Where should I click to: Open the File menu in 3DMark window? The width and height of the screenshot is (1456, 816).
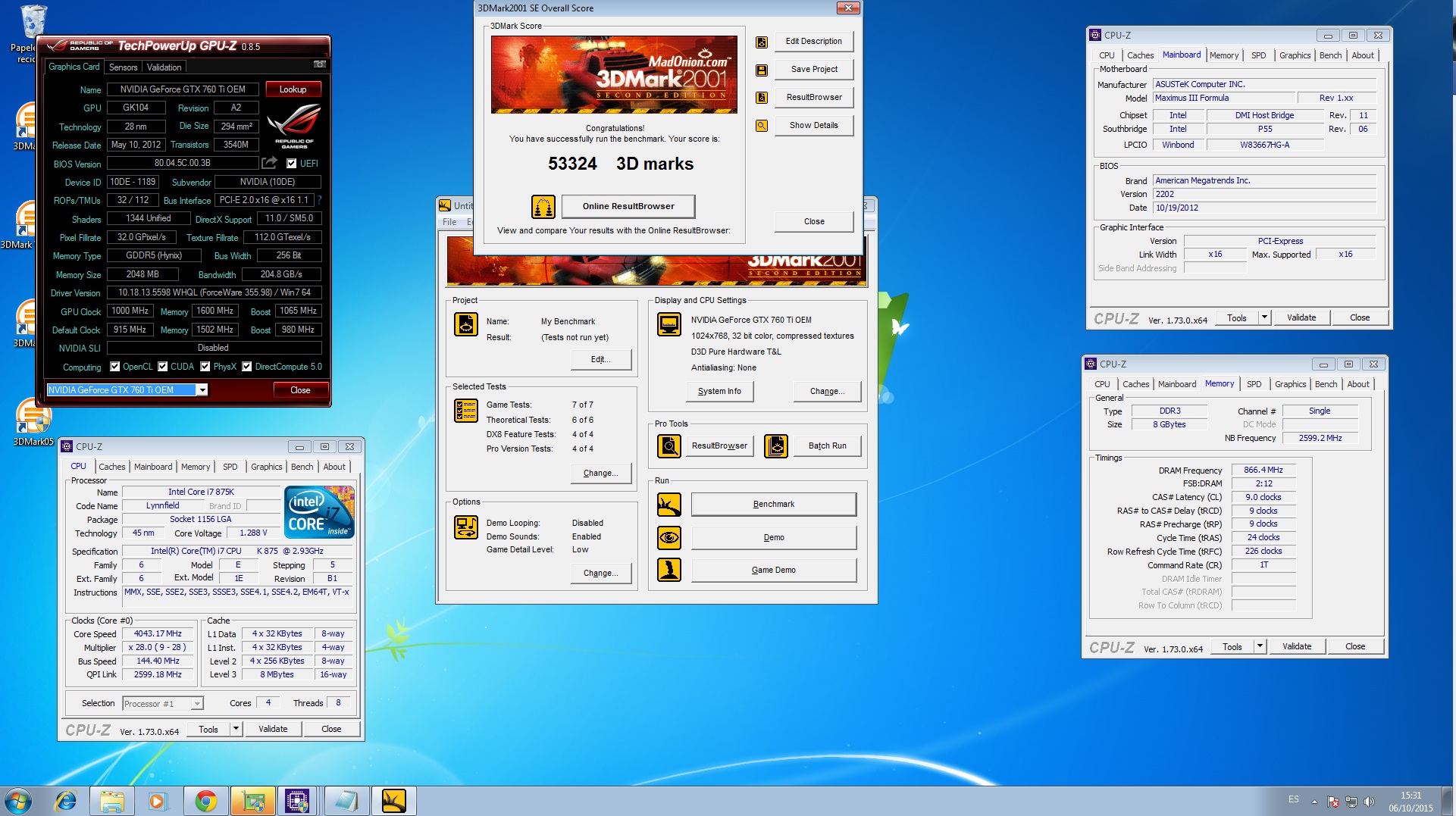click(x=449, y=222)
